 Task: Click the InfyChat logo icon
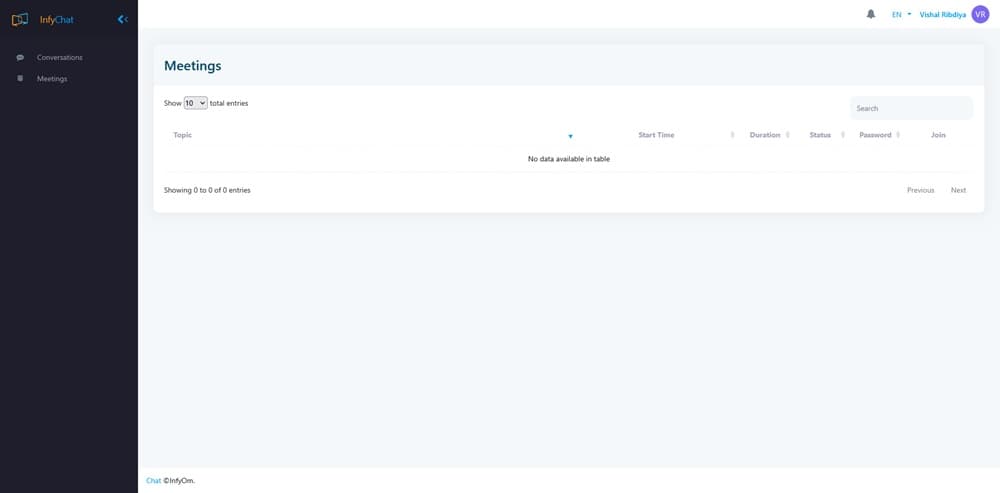pyautogui.click(x=20, y=19)
